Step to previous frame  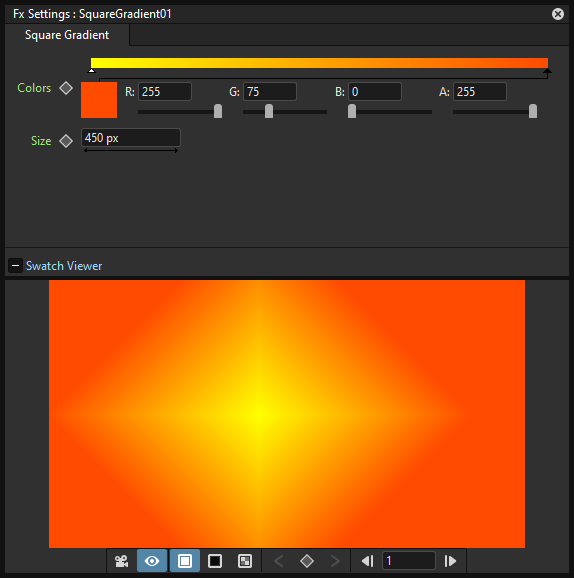367,561
